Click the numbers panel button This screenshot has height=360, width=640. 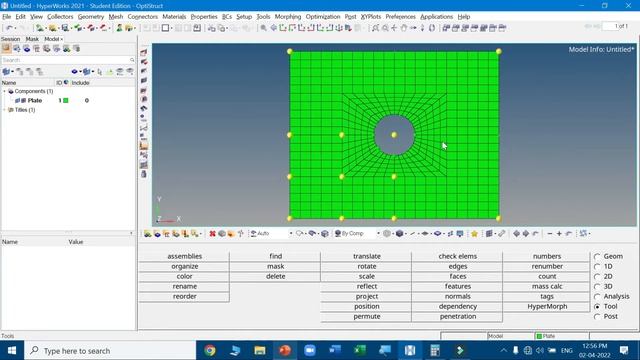pyautogui.click(x=547, y=256)
